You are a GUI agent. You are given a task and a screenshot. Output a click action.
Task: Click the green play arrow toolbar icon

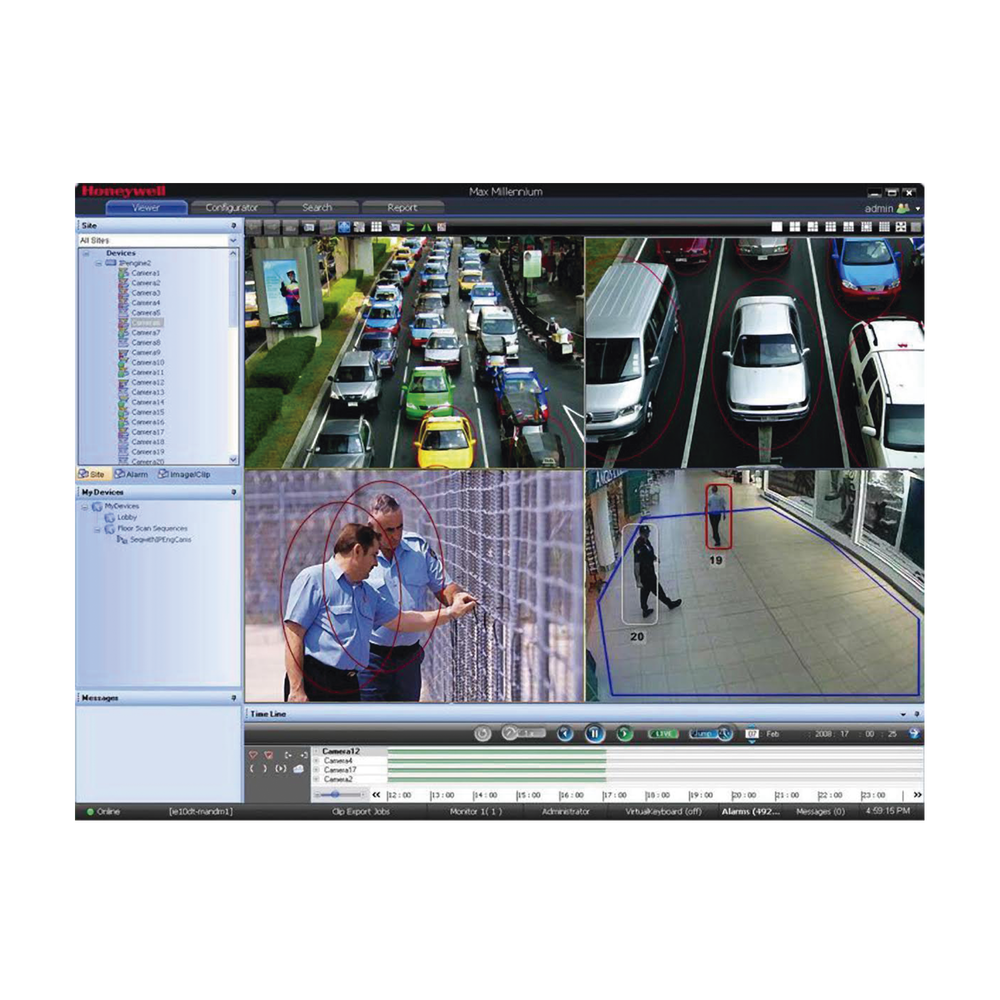pyautogui.click(x=411, y=227)
